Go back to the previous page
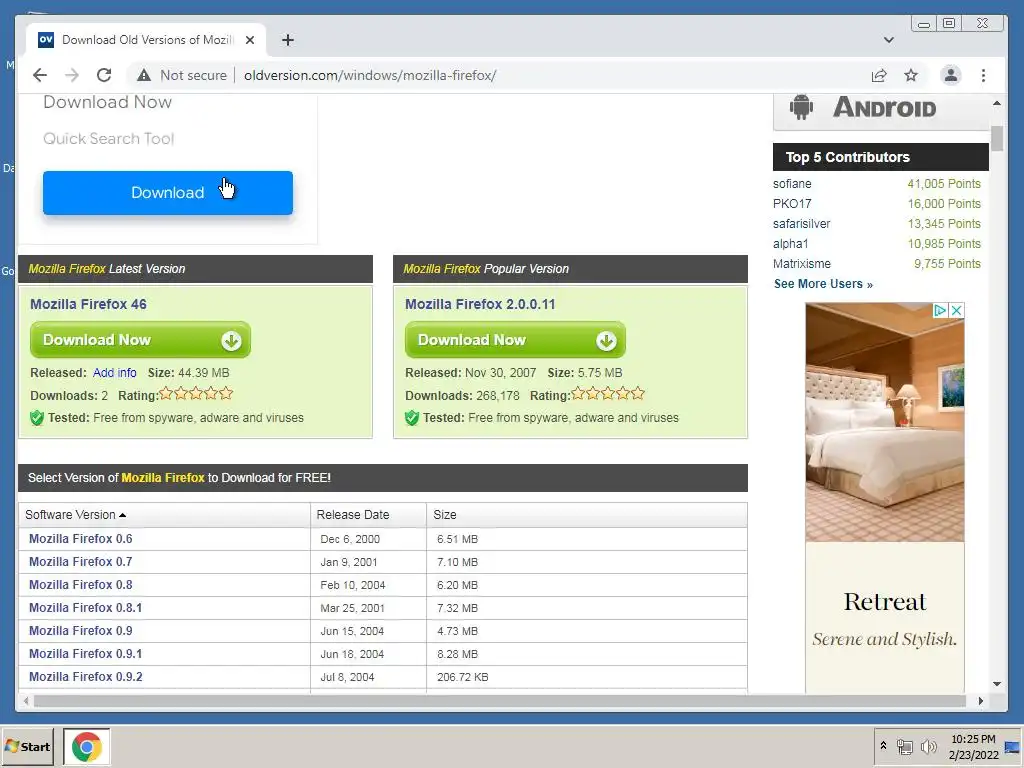This screenshot has height=768, width=1024. click(x=40, y=75)
